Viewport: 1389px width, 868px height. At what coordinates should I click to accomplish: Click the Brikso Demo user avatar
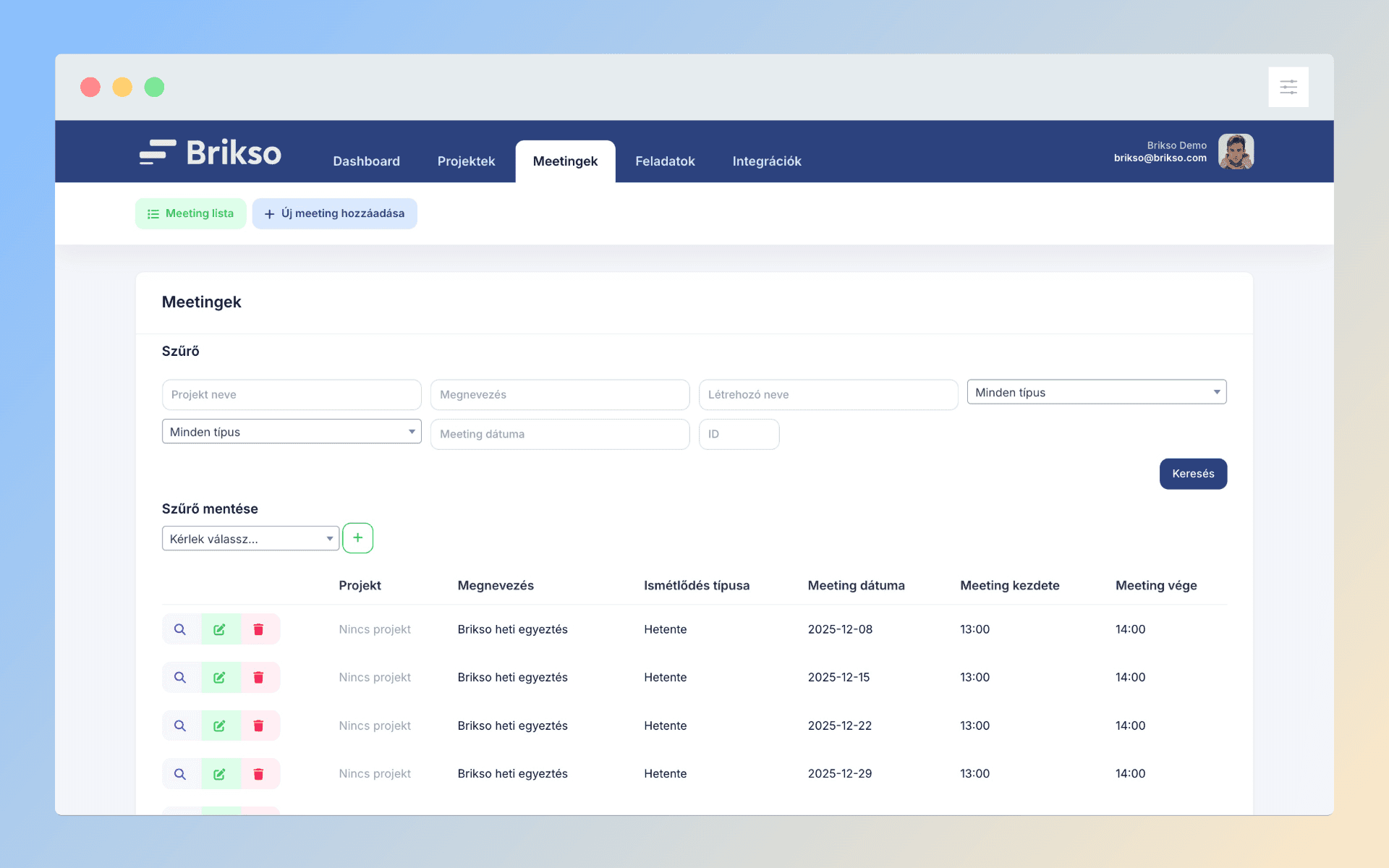(x=1236, y=152)
